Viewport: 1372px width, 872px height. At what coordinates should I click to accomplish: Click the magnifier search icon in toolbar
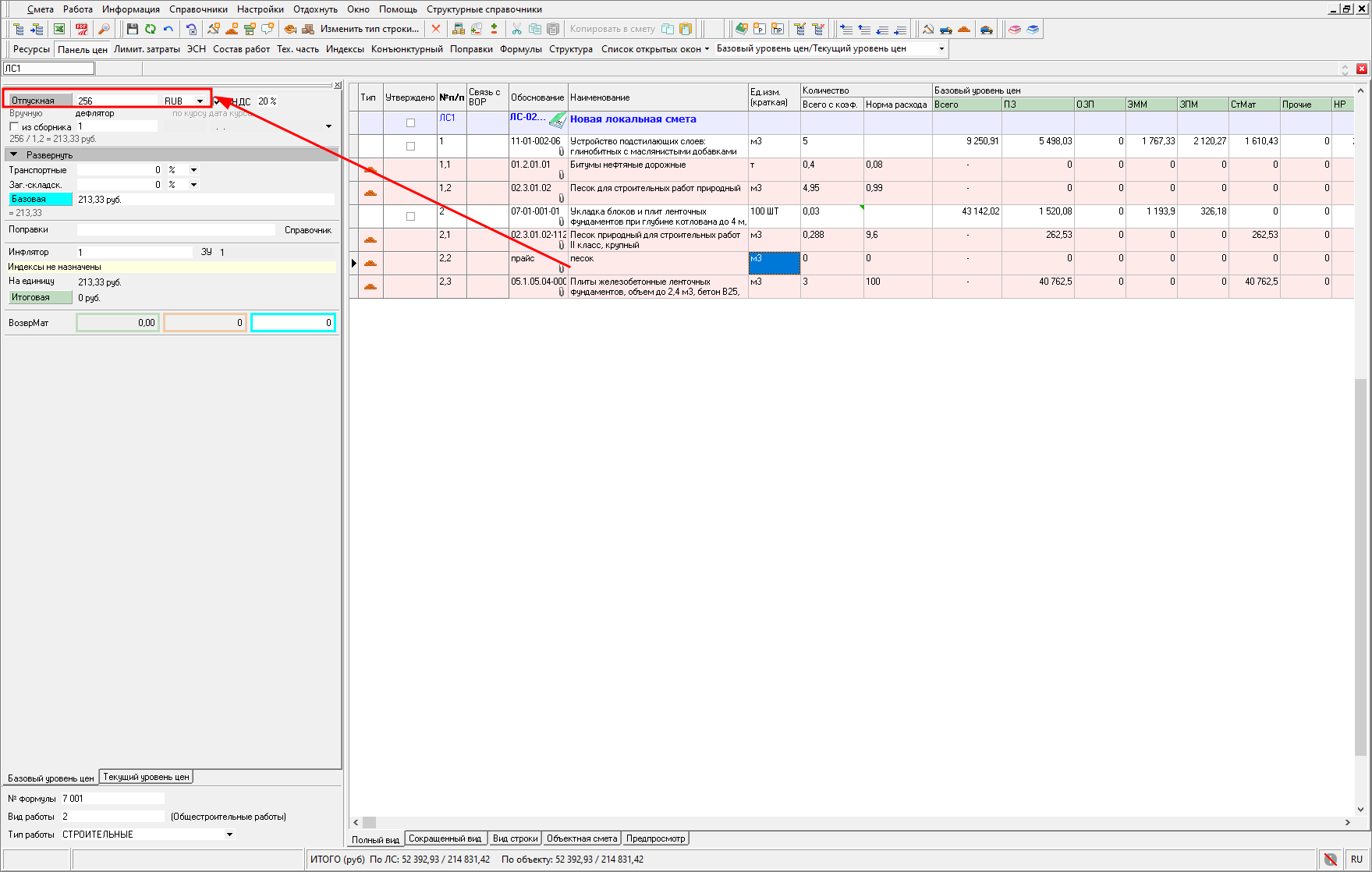tap(104, 29)
